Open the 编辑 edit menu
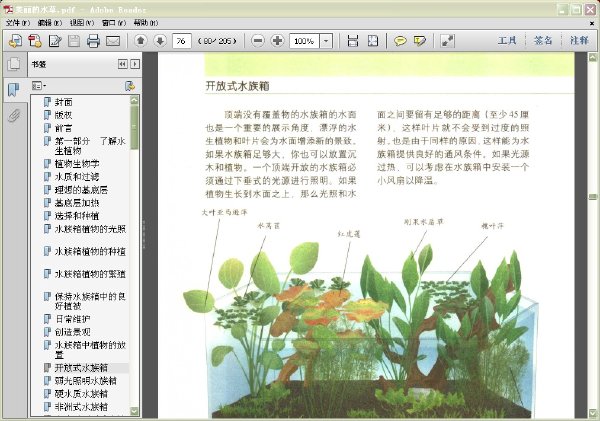Screen dimensions: 600x421 pyautogui.click(x=49, y=23)
